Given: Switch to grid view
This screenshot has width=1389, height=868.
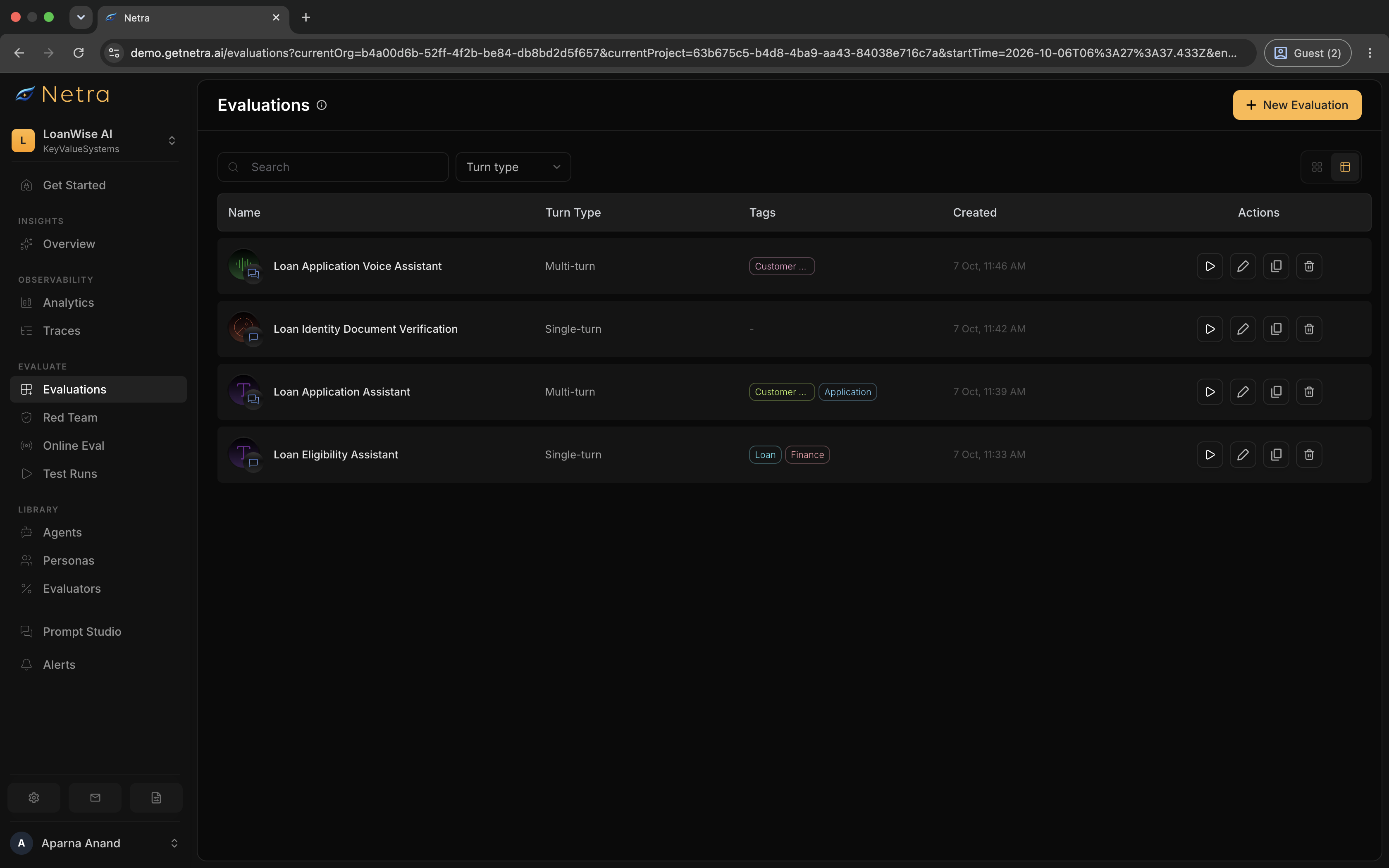Looking at the screenshot, I should 1317,167.
